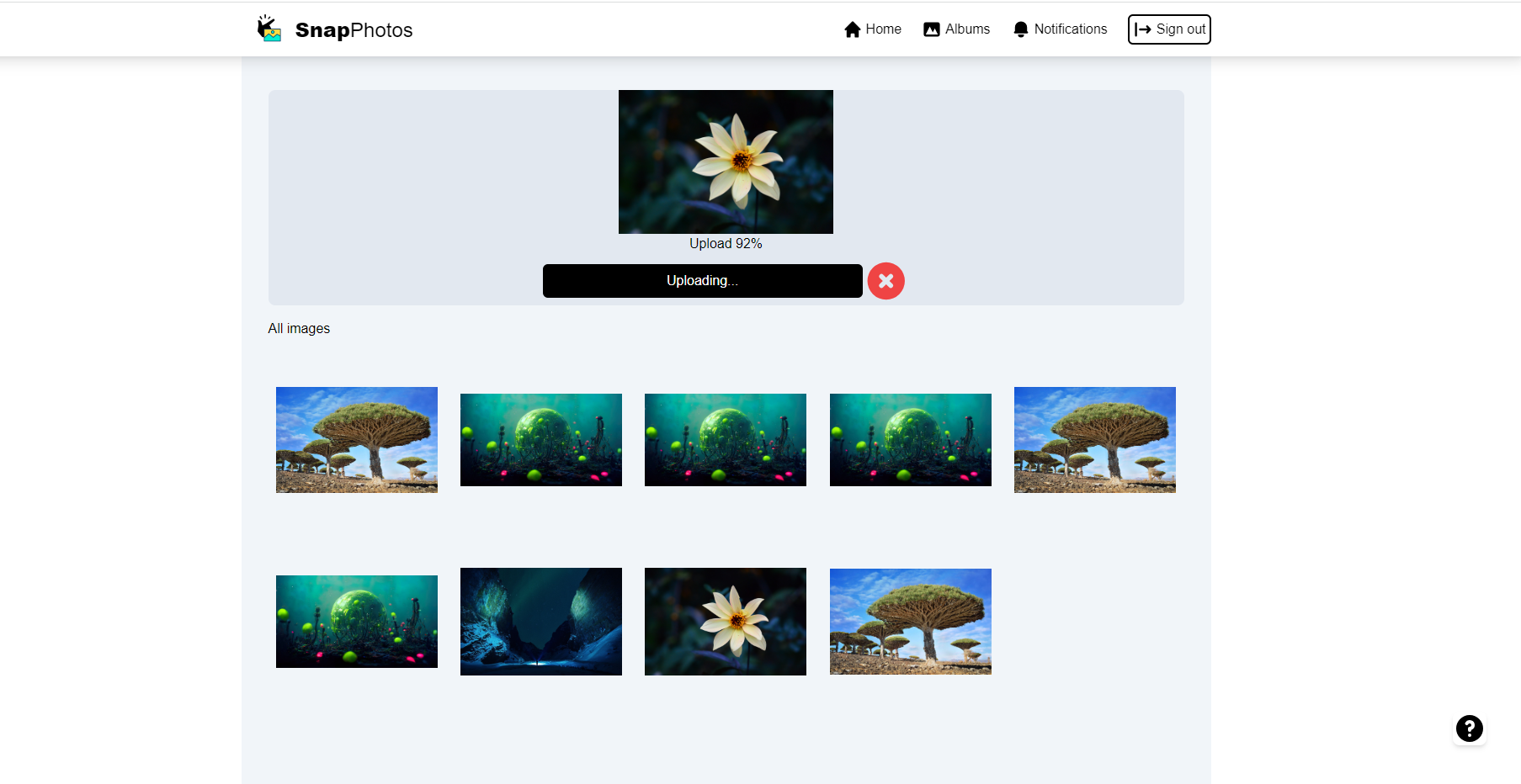Click the Albums picture icon
Screen dimensions: 1521x784
tap(931, 29)
